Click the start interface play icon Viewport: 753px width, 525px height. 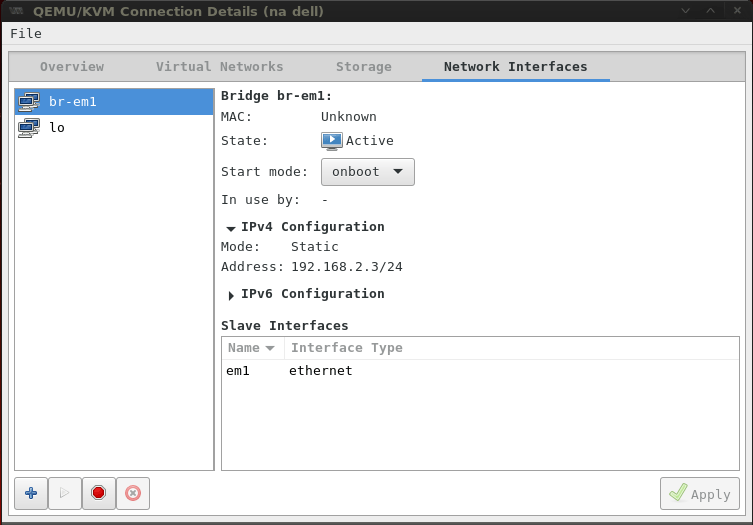(x=64, y=493)
